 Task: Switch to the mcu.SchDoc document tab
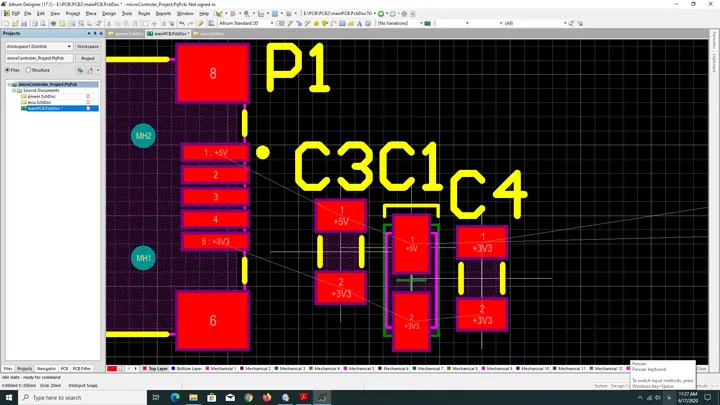pos(209,34)
